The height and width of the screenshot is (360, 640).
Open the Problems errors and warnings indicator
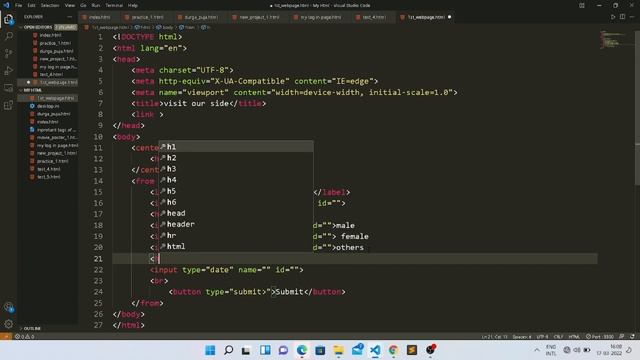click(24, 337)
